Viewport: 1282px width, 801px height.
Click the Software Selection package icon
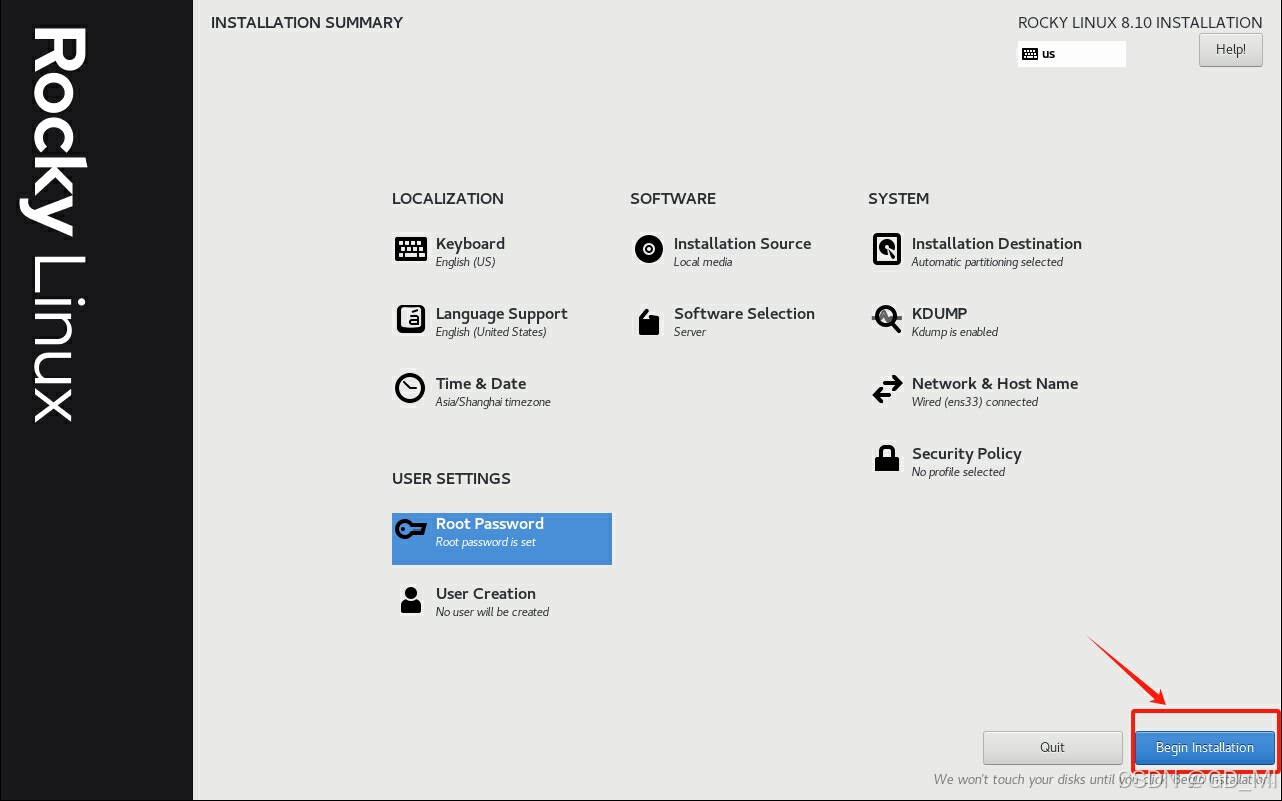(649, 322)
